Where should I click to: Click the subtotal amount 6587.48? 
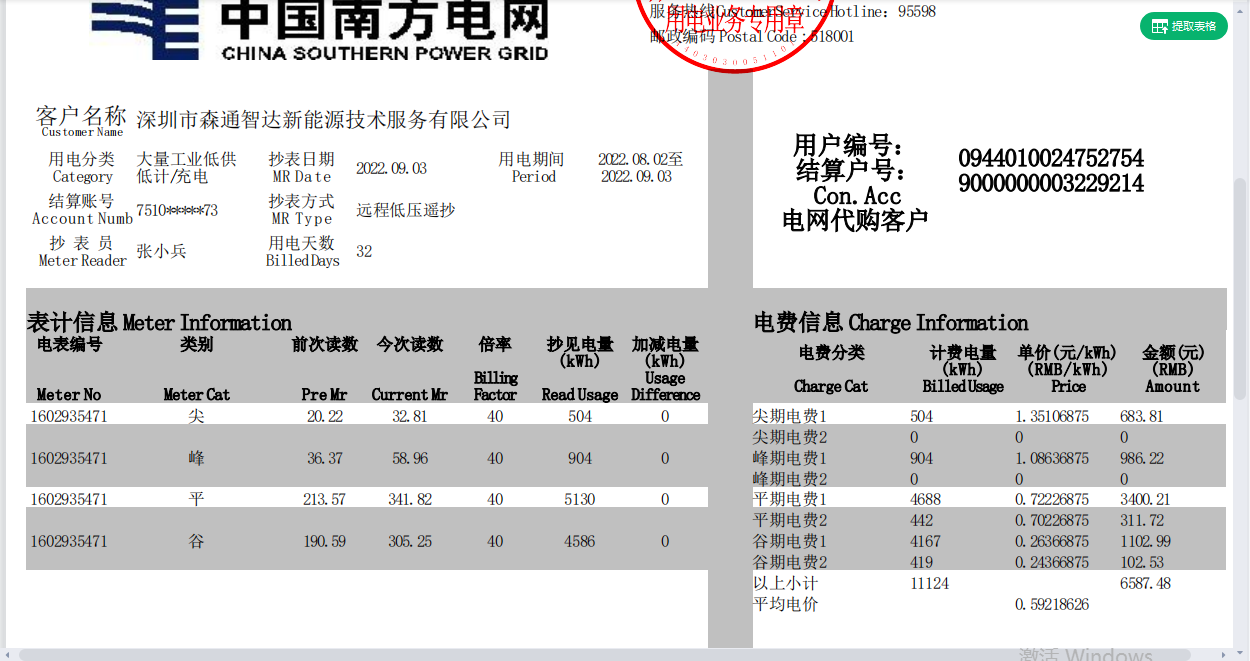pyautogui.click(x=1145, y=583)
